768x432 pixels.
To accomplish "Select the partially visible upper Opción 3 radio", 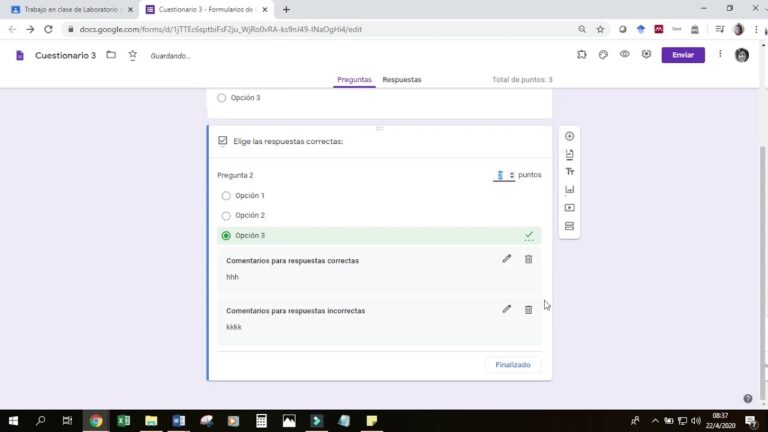I will [x=221, y=98].
